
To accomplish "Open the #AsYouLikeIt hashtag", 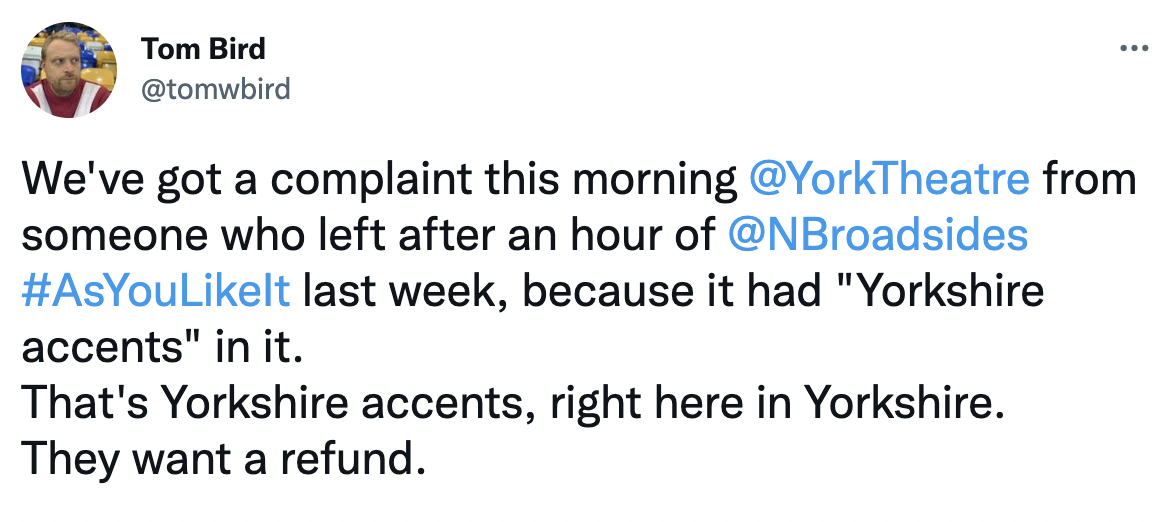I will click(155, 292).
